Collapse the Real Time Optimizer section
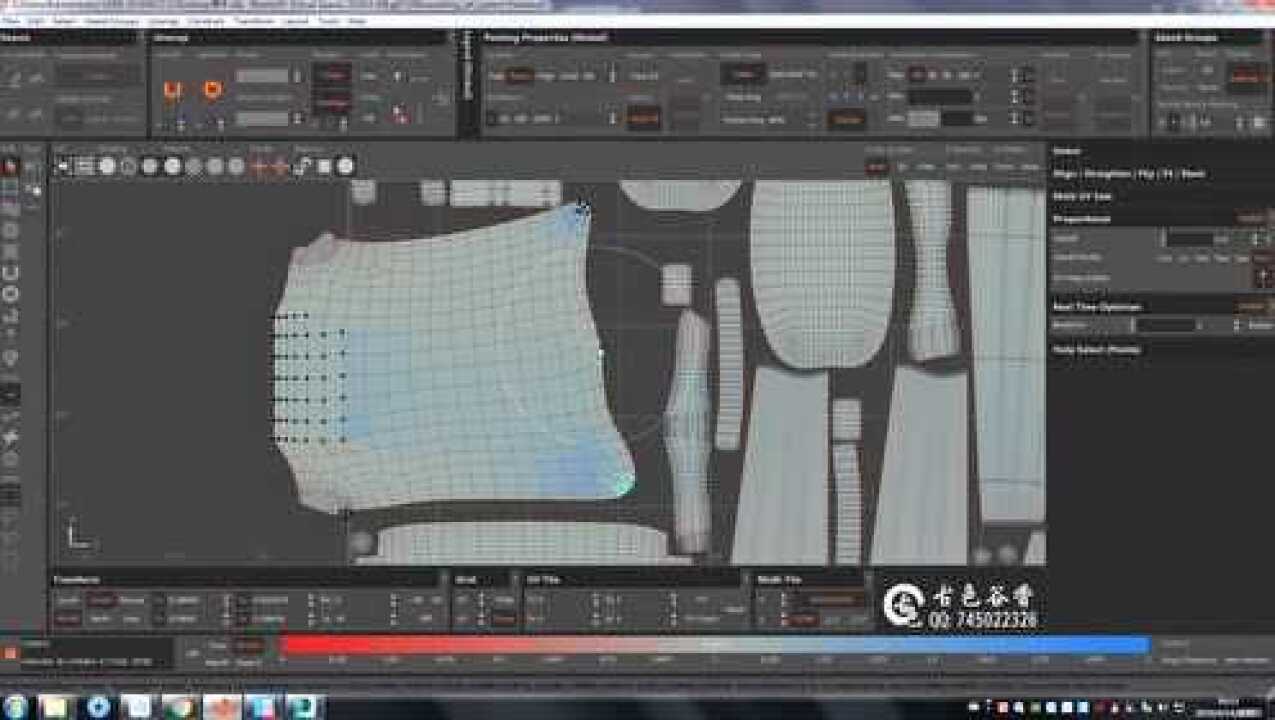 [1097, 306]
